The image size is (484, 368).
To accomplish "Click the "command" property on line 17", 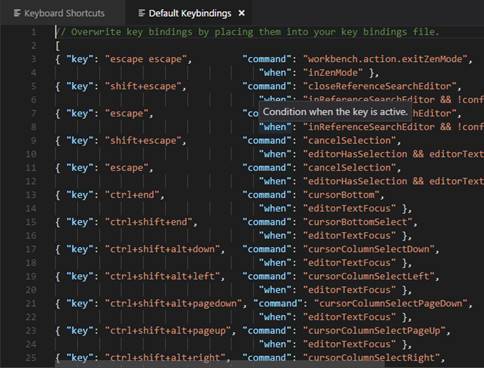I will click(267, 249).
